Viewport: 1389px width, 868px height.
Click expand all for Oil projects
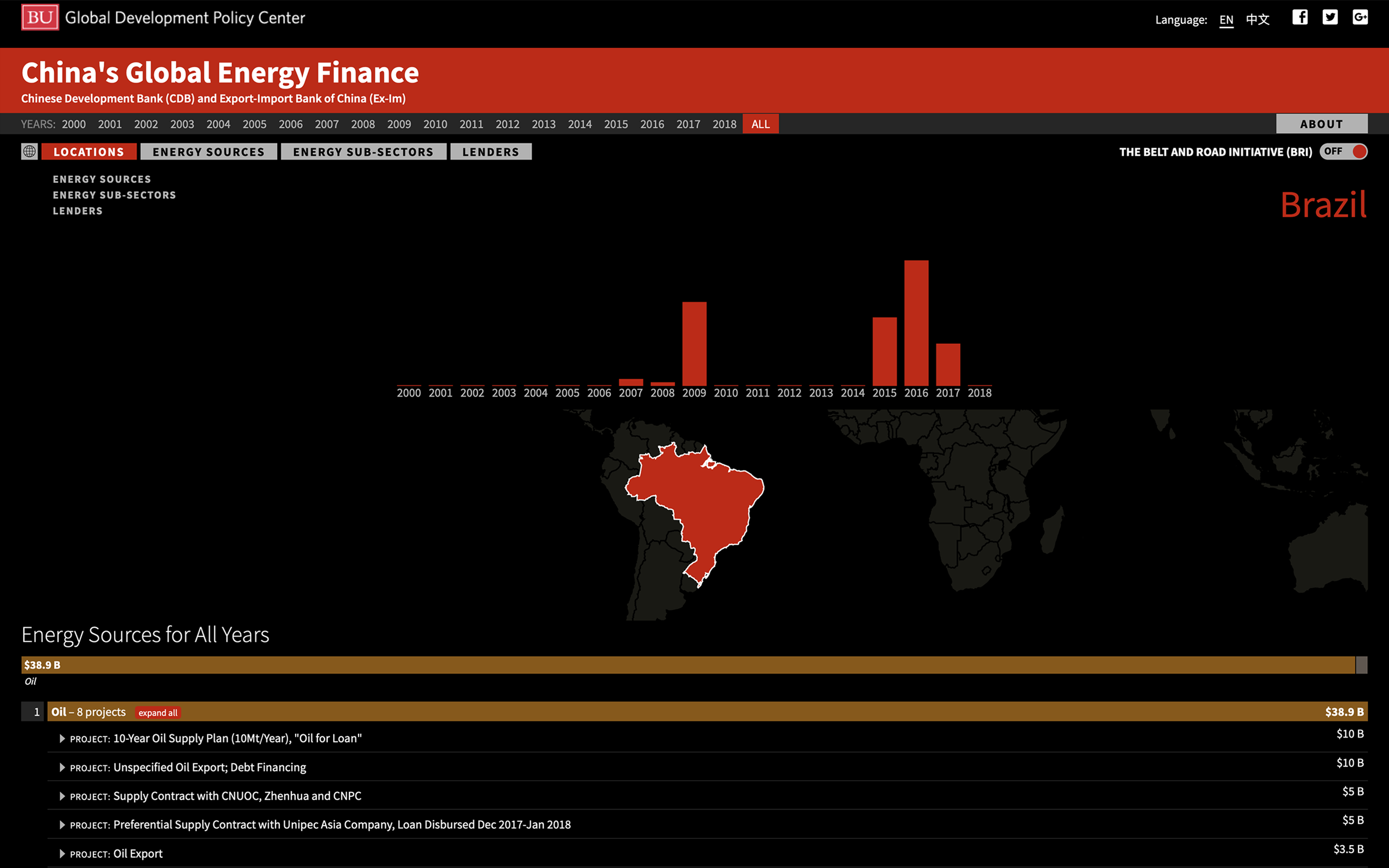click(x=158, y=712)
